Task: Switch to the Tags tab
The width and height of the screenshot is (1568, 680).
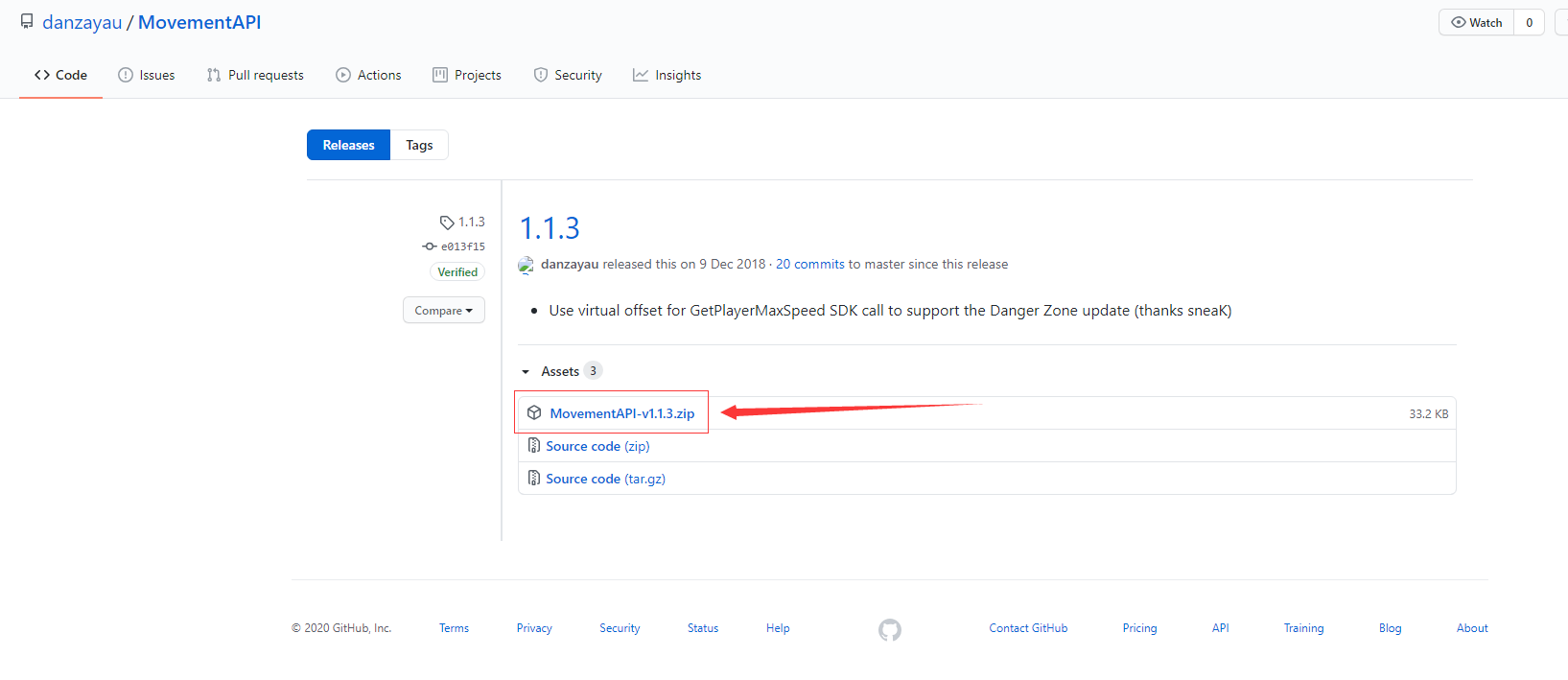Action: (419, 145)
